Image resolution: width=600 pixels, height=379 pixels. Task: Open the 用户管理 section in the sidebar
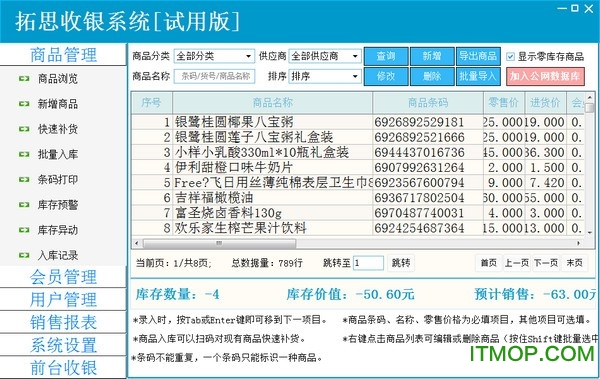(x=63, y=299)
